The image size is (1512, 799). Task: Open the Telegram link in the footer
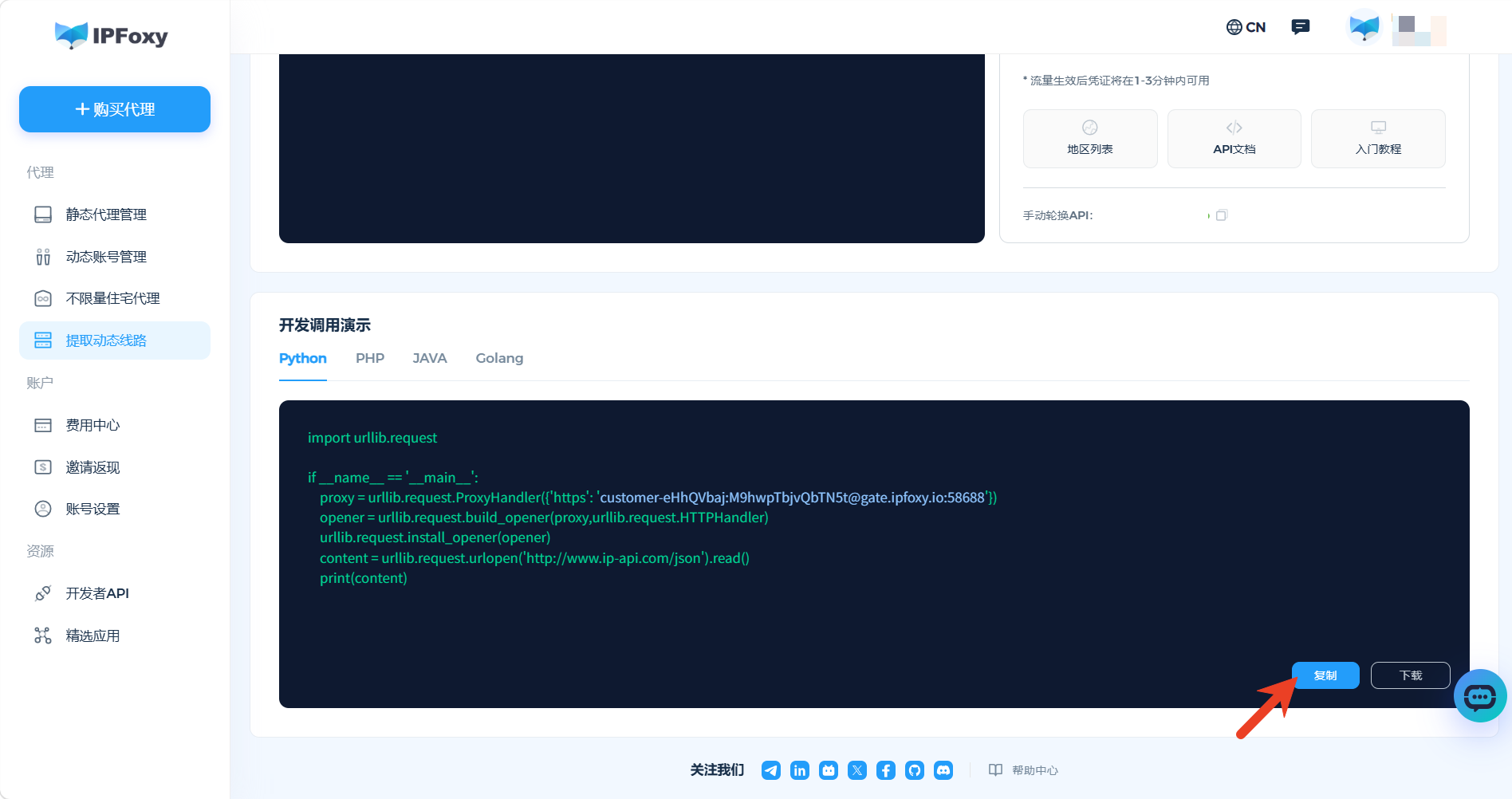coord(771,770)
